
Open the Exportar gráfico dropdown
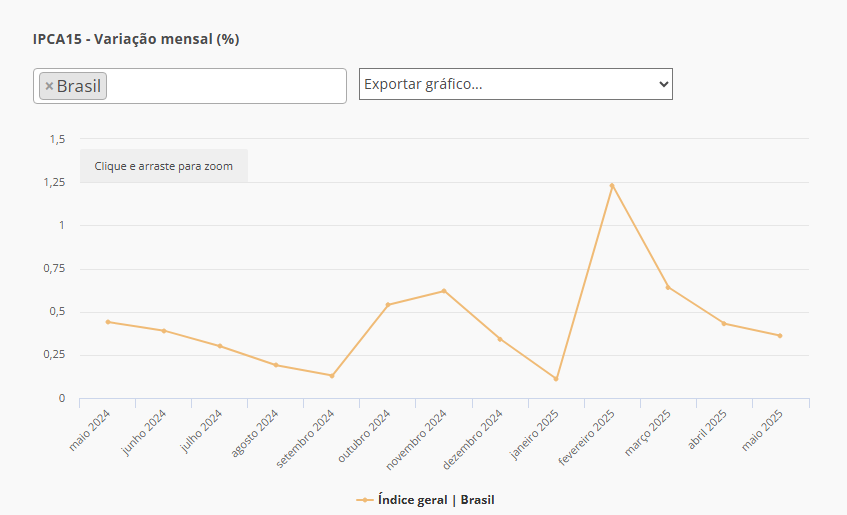tap(515, 84)
